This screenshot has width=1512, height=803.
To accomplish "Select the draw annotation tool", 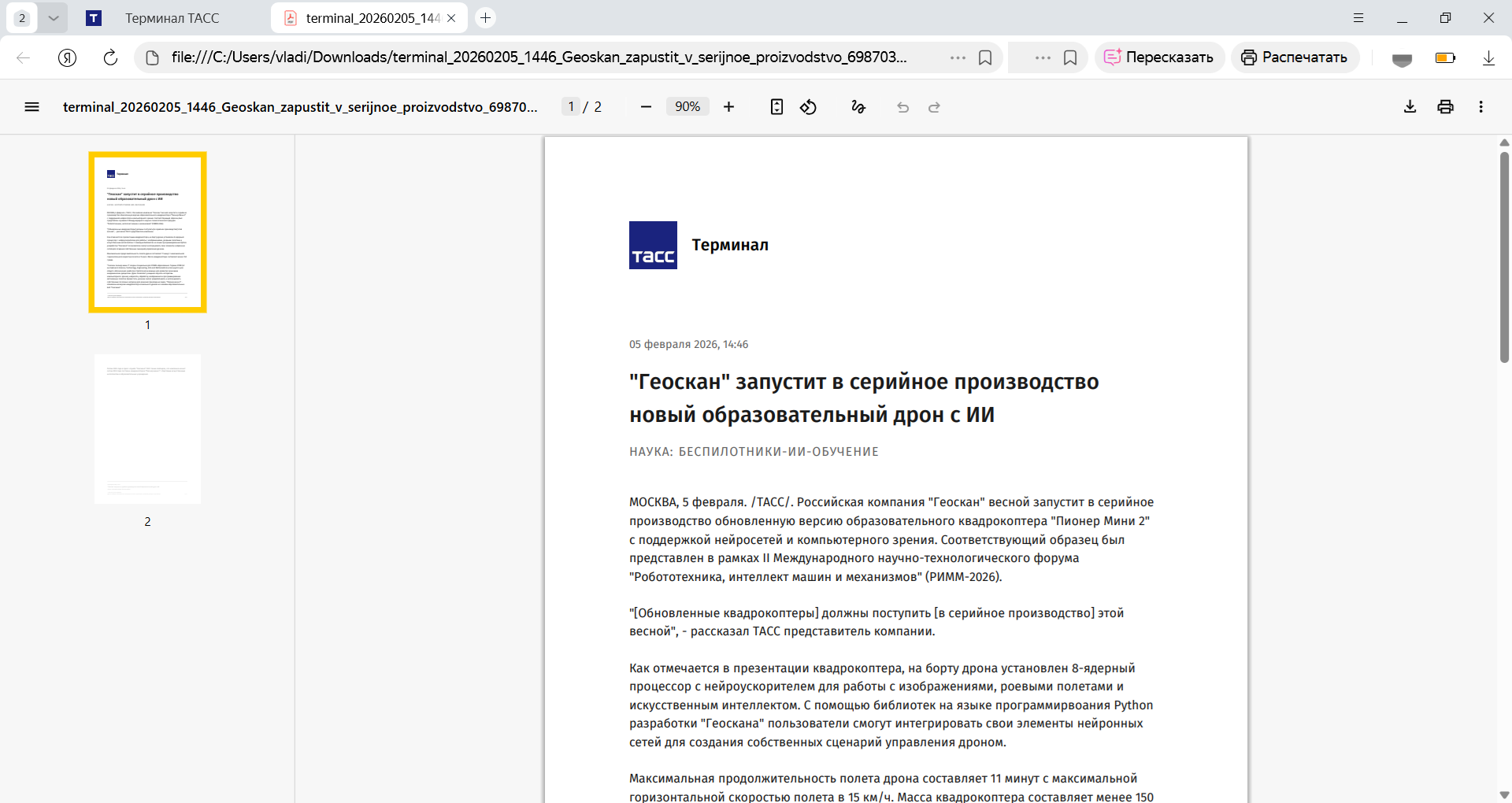I will (x=858, y=107).
